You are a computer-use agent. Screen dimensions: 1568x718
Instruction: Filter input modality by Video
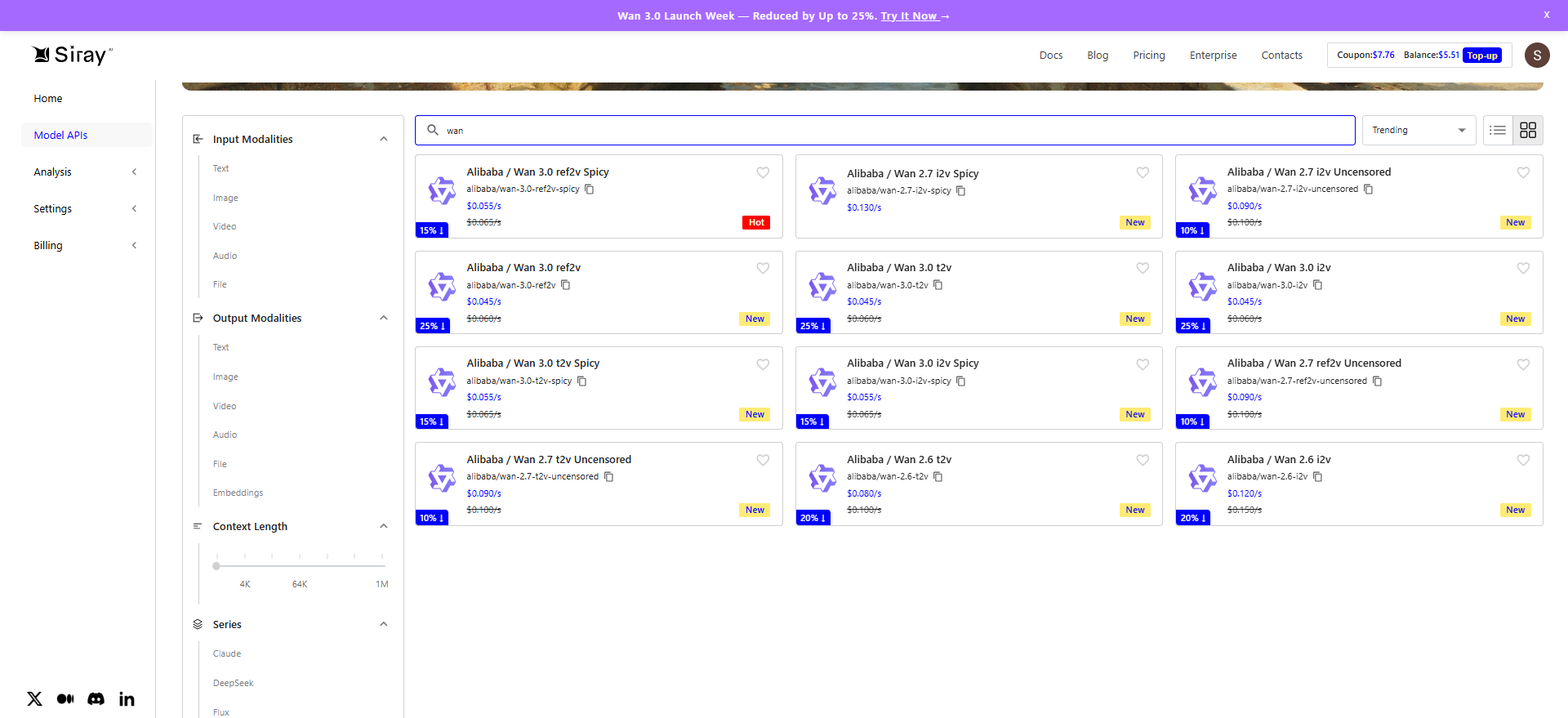pyautogui.click(x=225, y=226)
